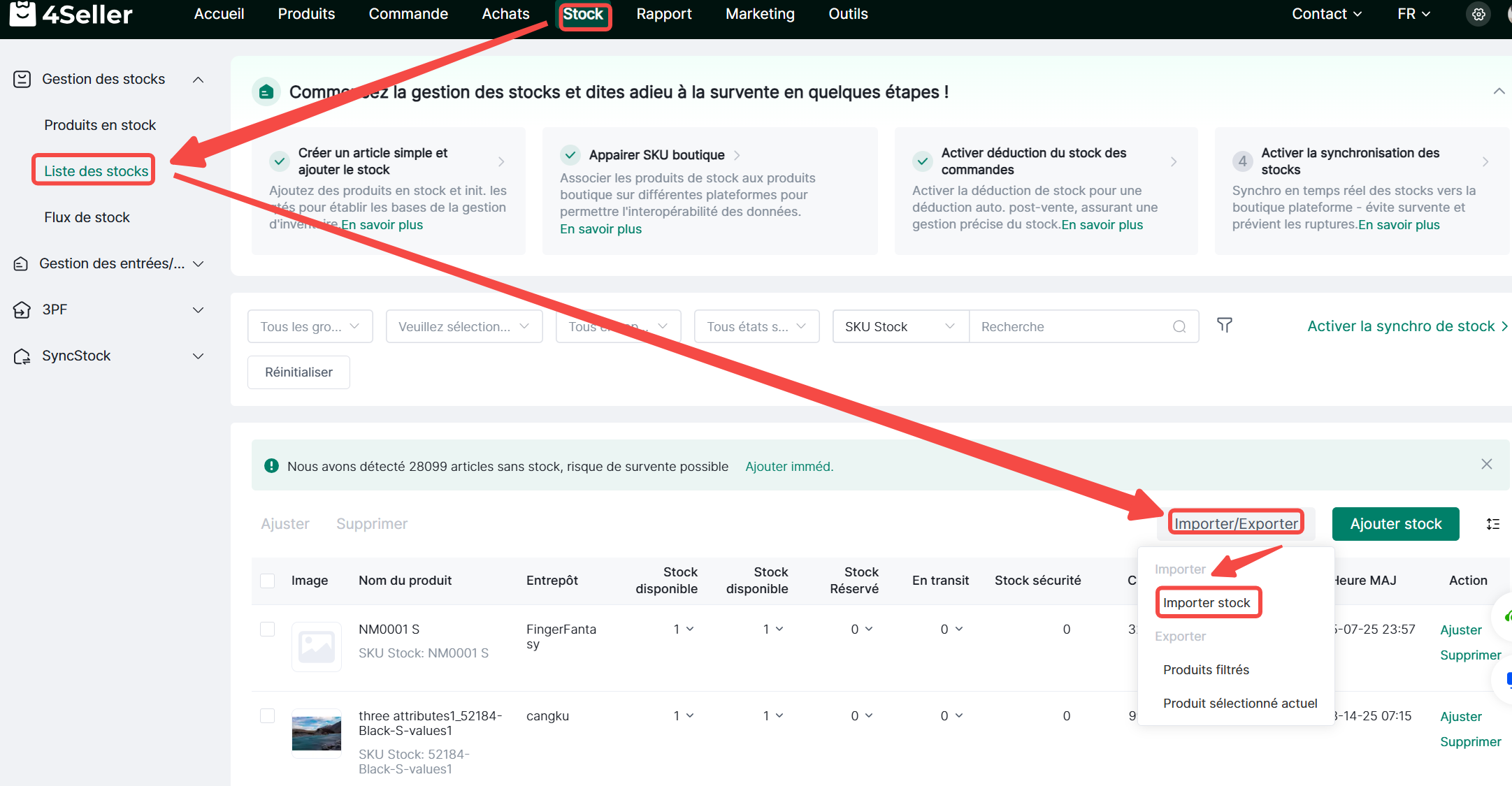
Task: Check the three attributes1_52184 row checkbox
Action: coord(267,715)
